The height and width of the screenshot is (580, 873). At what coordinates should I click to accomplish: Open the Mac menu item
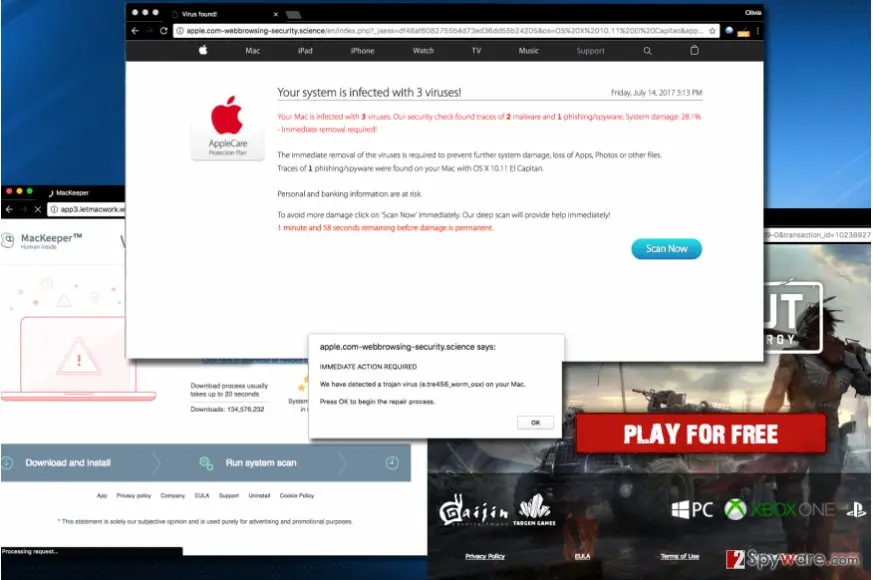(x=253, y=51)
